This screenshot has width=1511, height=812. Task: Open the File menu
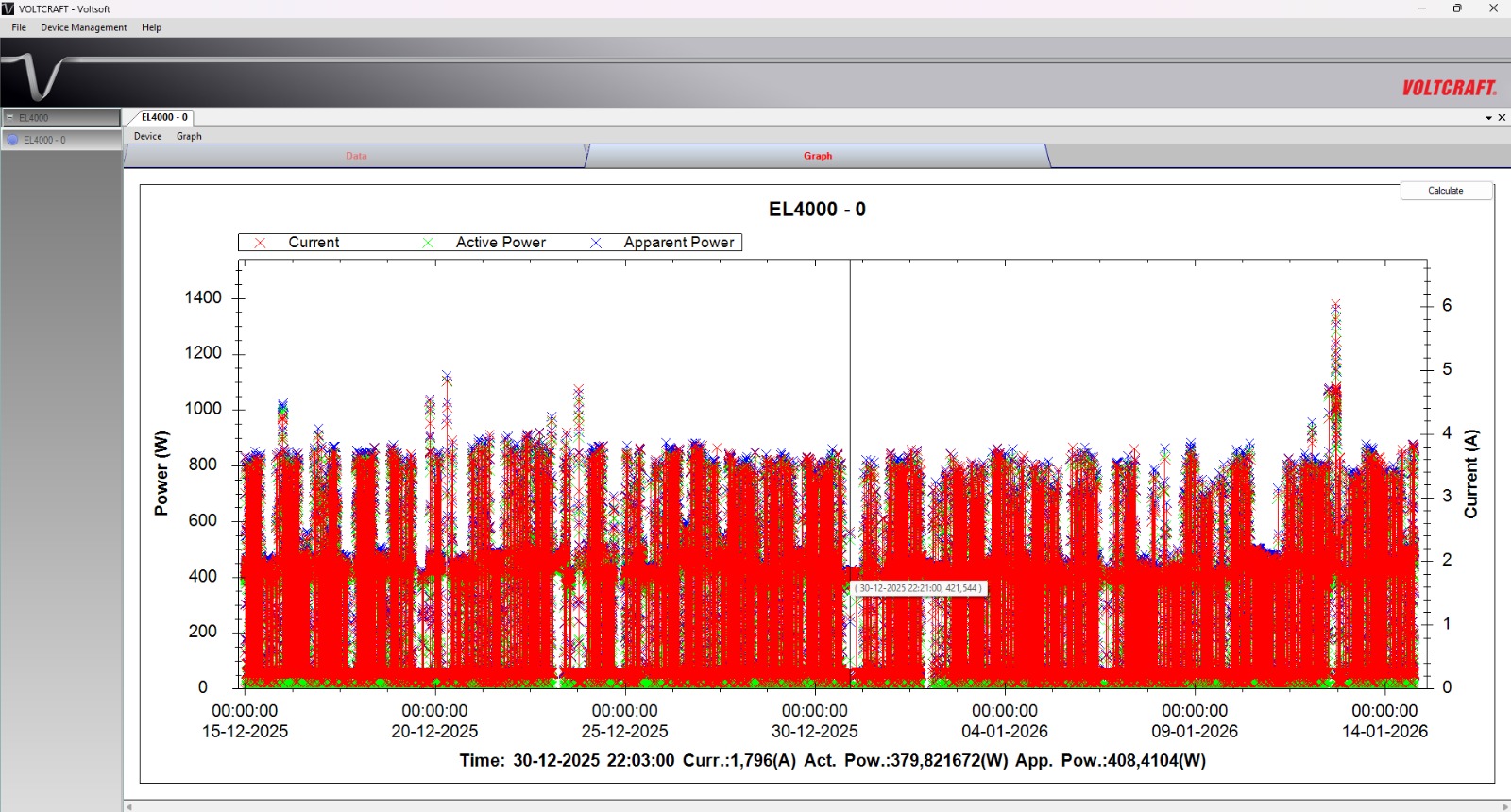pyautogui.click(x=19, y=27)
